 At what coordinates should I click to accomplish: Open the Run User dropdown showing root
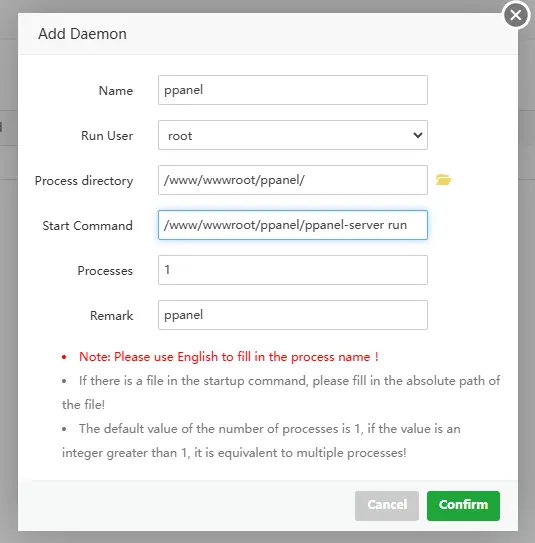point(293,135)
